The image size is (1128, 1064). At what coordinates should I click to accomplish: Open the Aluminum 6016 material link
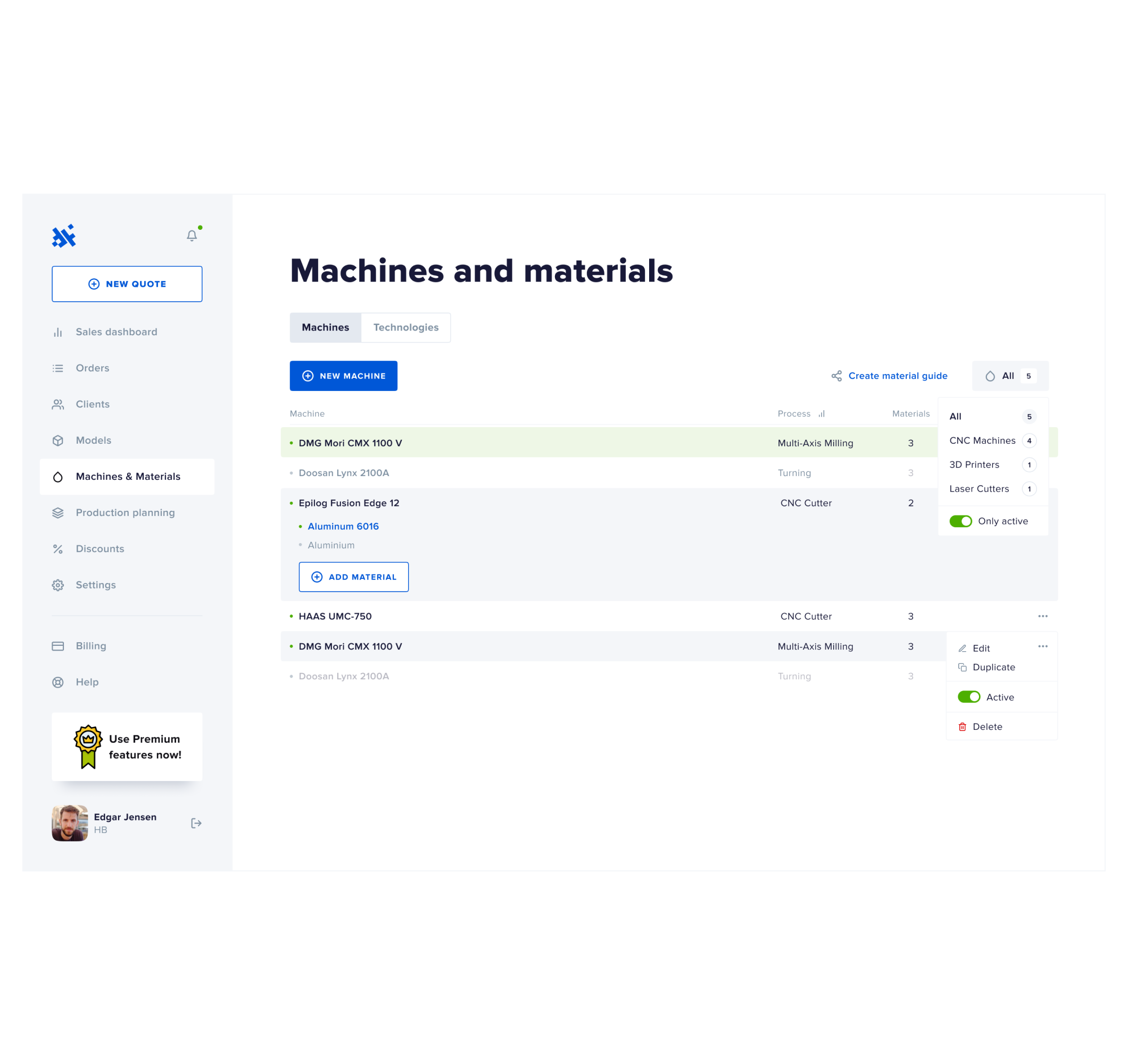point(343,526)
